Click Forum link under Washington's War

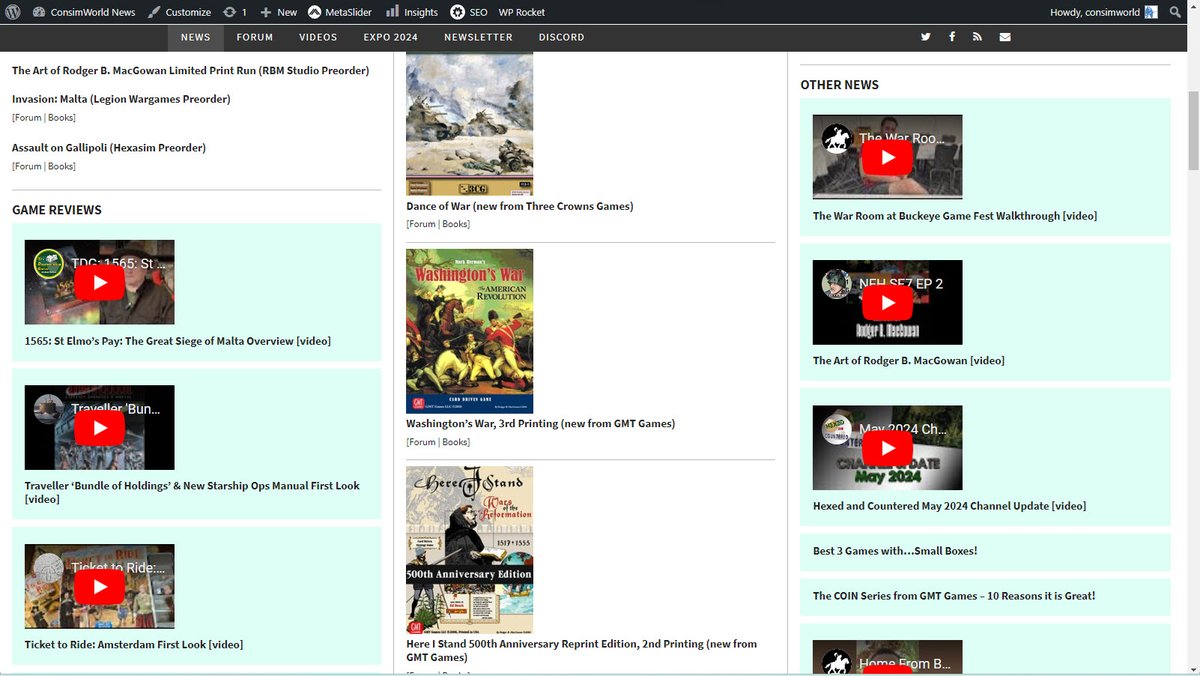[422, 442]
